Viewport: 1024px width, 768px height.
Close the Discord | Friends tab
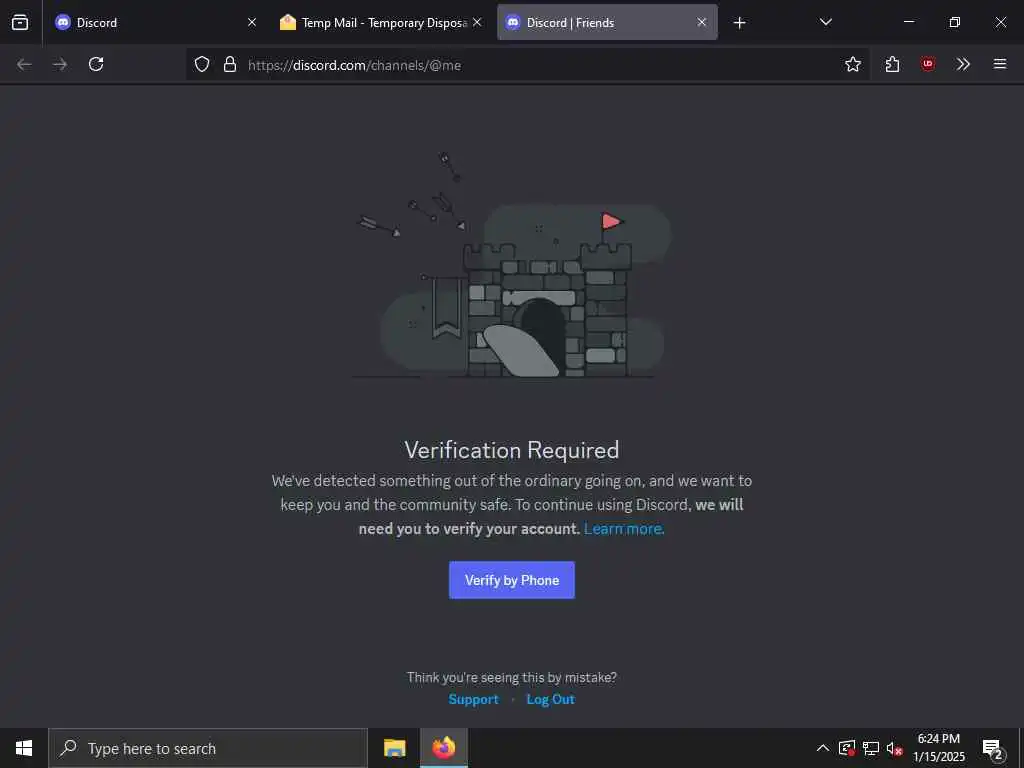701,22
